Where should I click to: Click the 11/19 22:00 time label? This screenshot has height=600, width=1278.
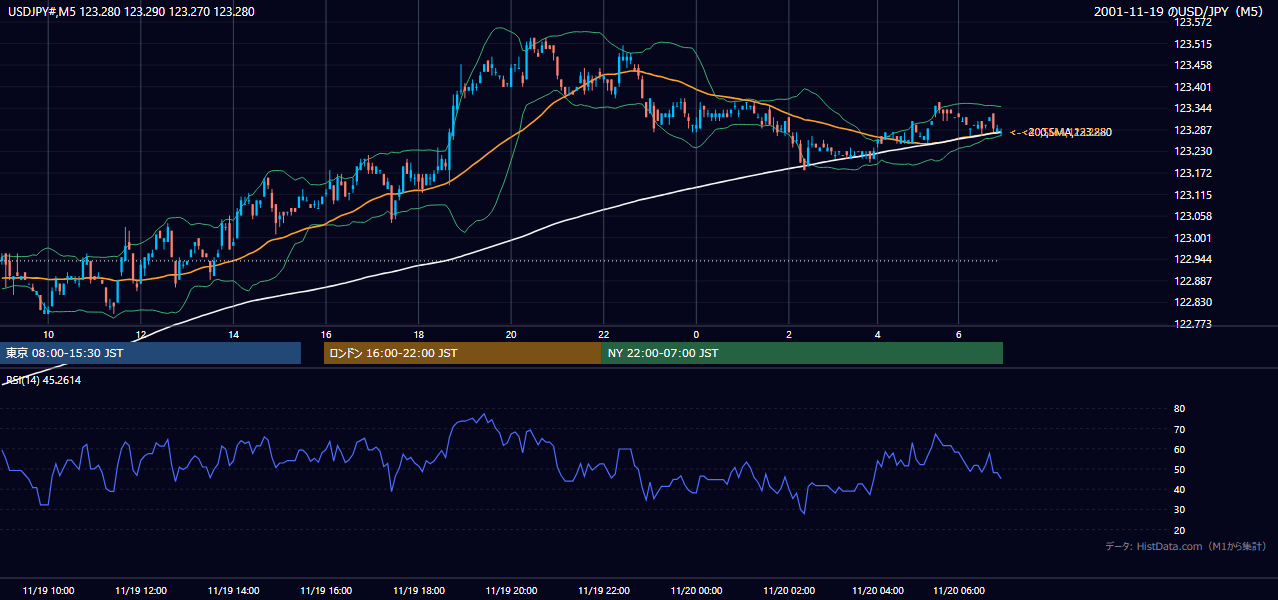coord(603,590)
